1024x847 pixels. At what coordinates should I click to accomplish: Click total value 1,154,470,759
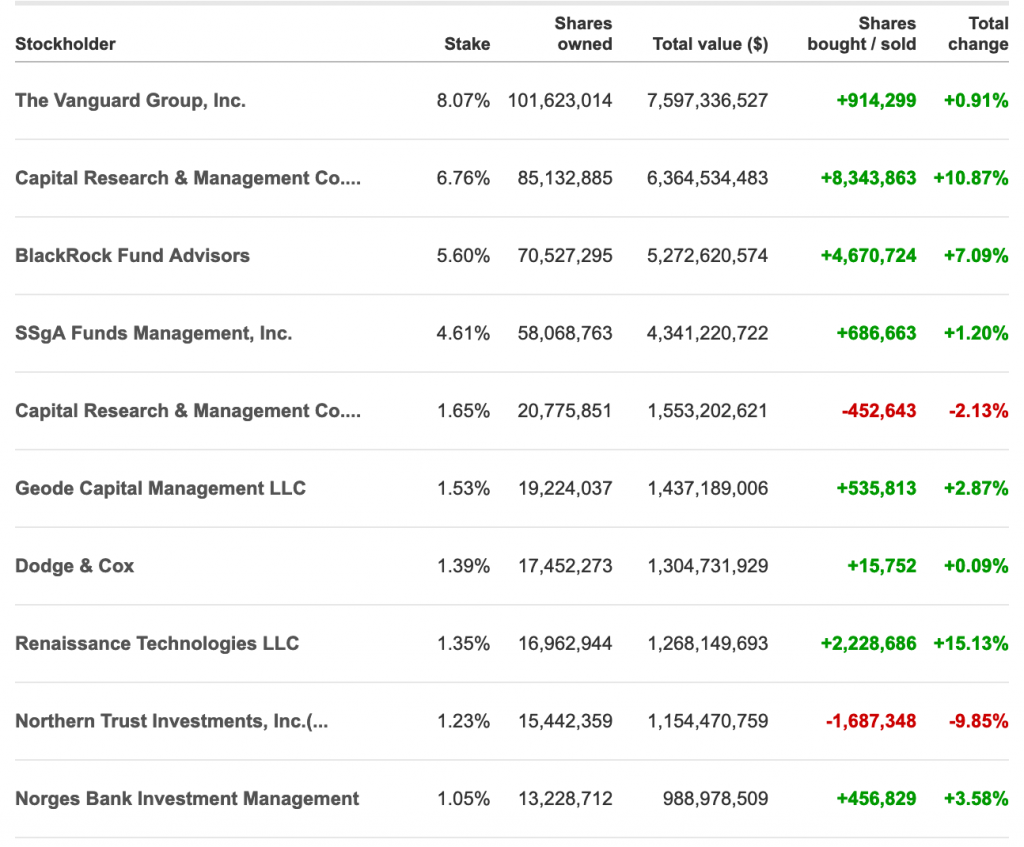(707, 721)
